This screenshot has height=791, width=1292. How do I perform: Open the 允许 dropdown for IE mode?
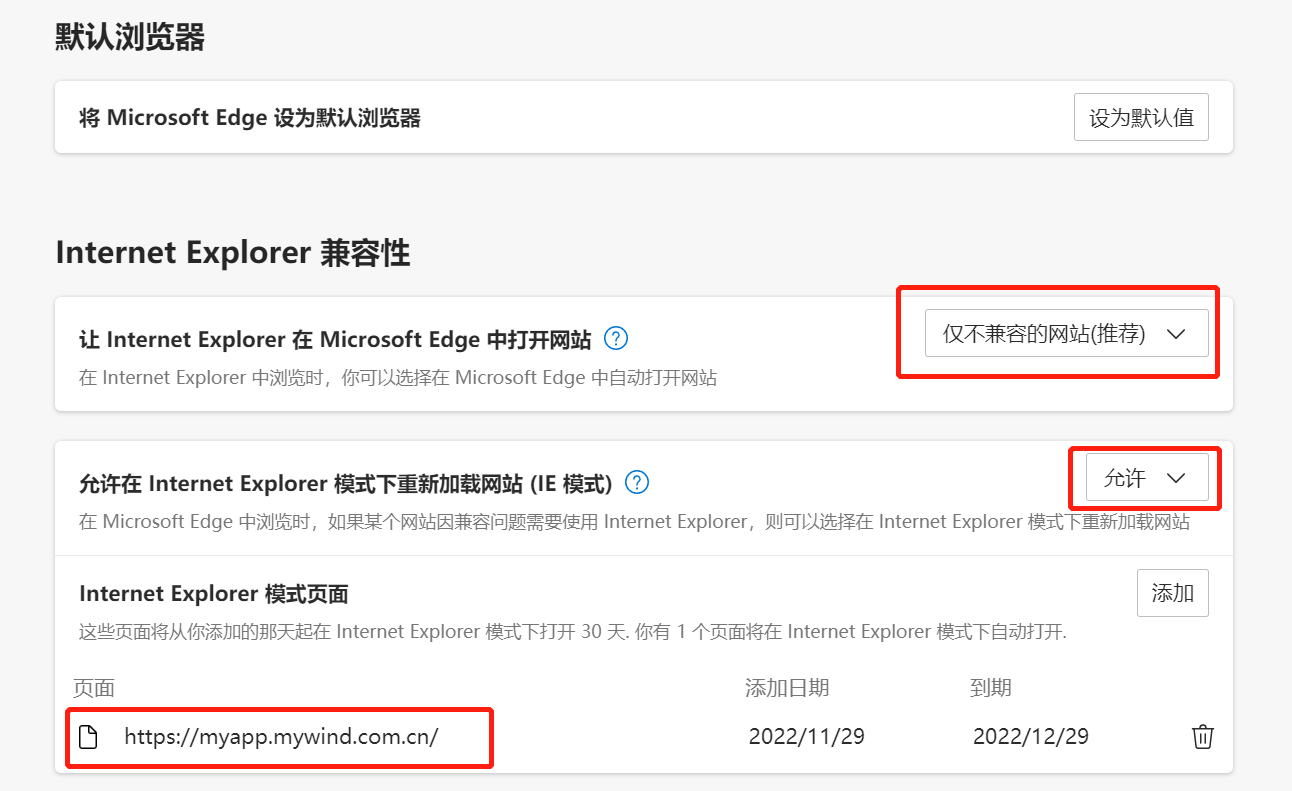click(x=1146, y=478)
